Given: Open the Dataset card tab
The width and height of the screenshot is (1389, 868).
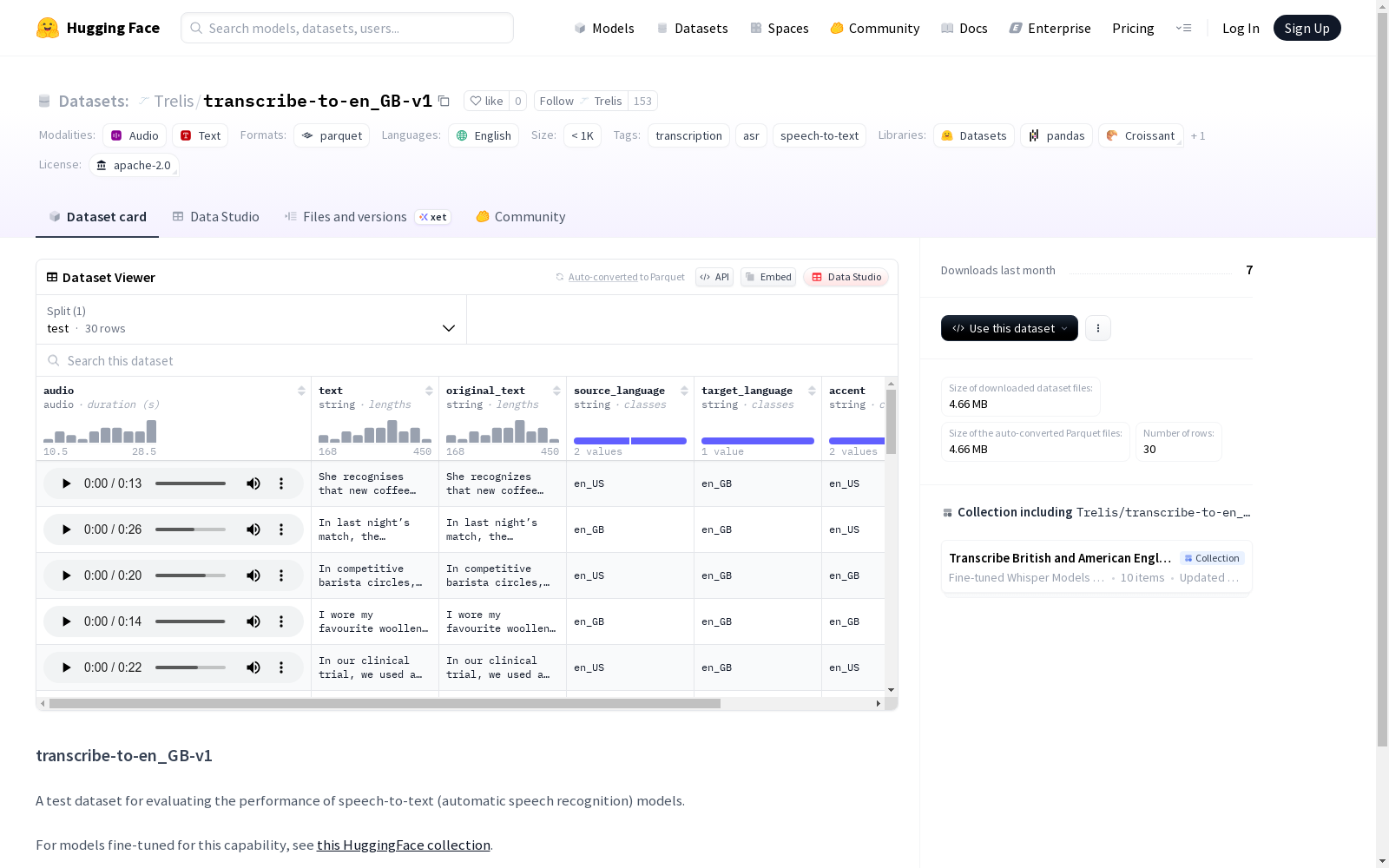Looking at the screenshot, I should point(97,217).
